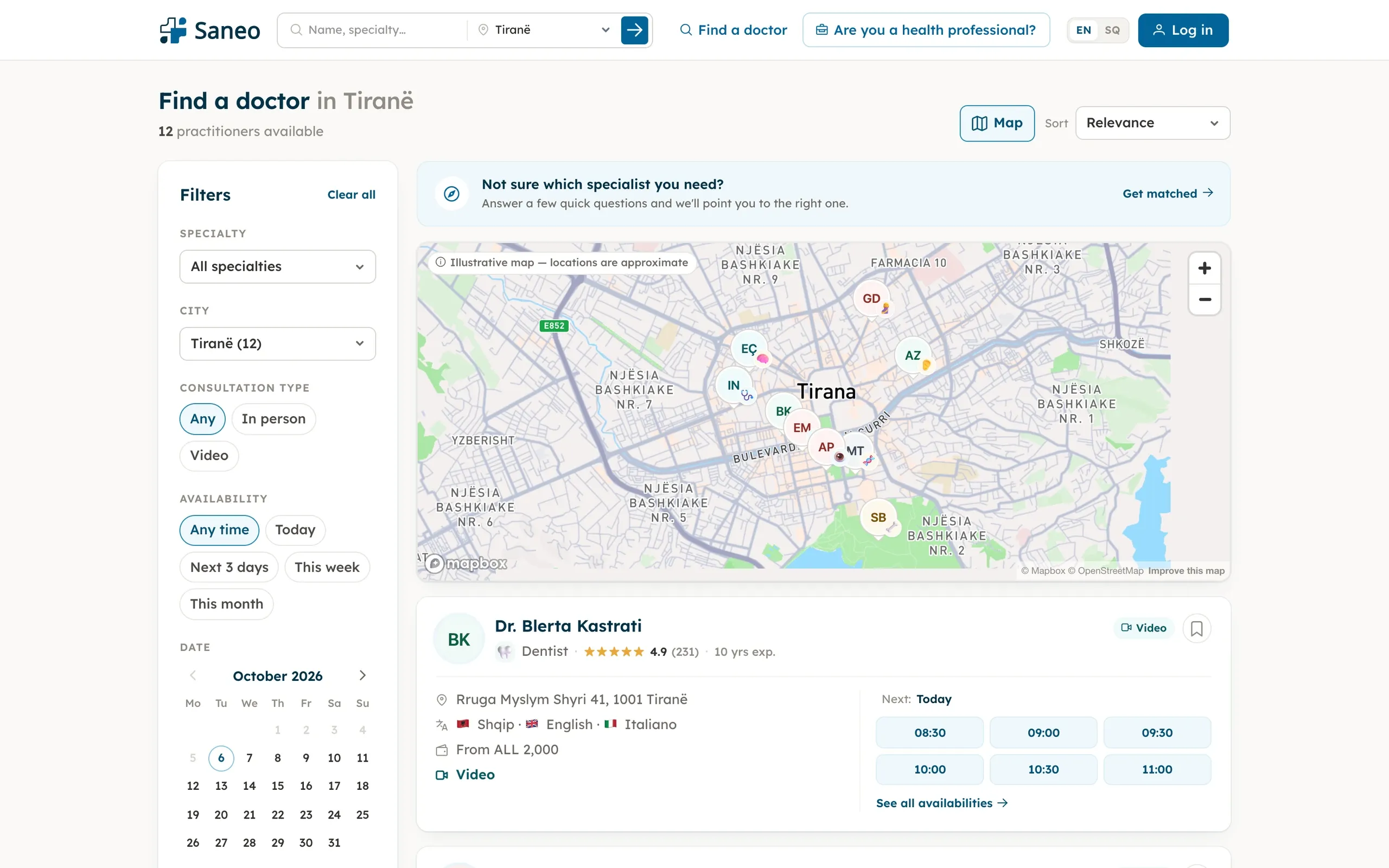Bookmark Dr. Blerta Kastrati

point(1196,628)
